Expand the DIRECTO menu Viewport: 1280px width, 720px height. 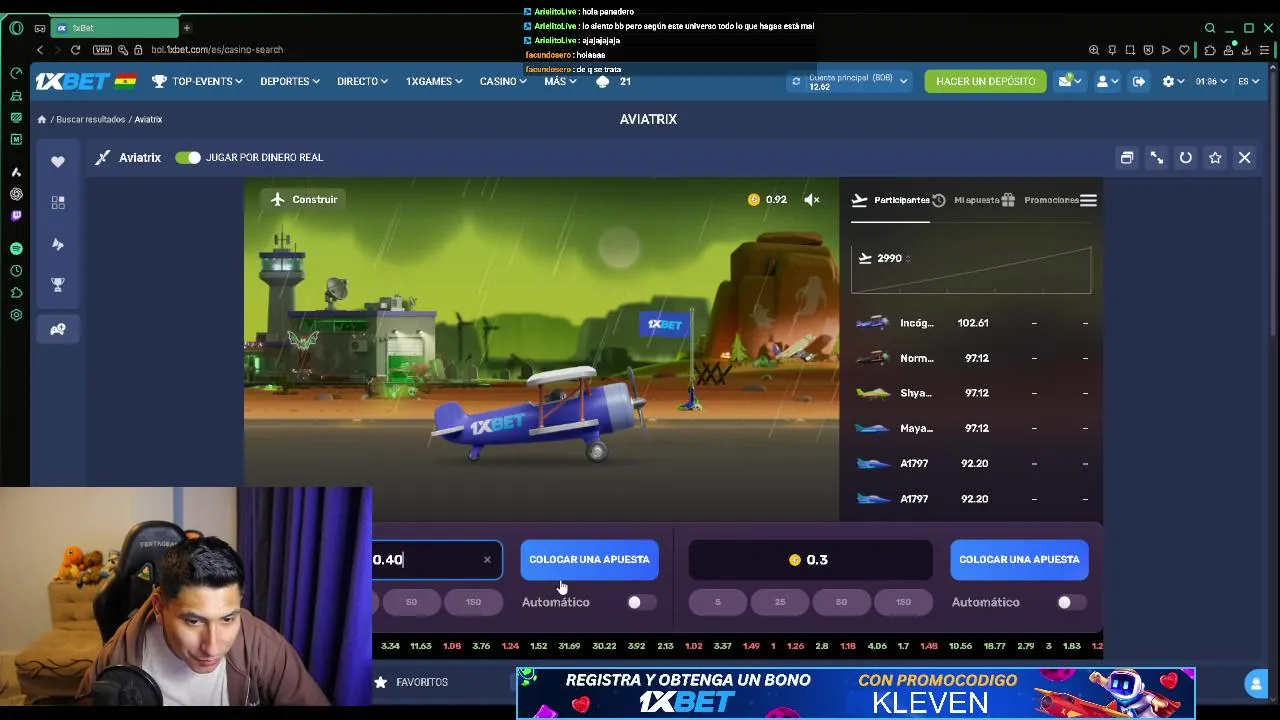(362, 82)
